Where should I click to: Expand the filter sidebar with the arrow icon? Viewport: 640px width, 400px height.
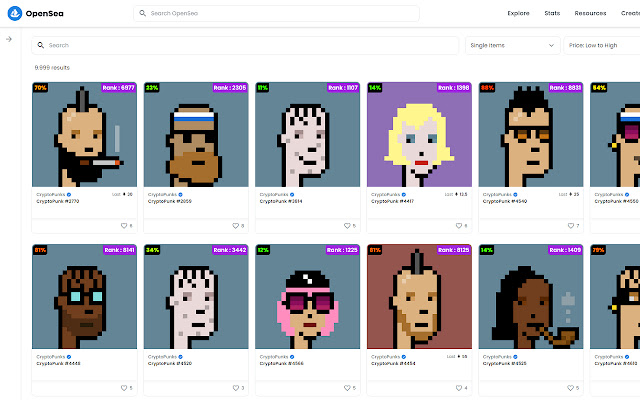click(9, 39)
